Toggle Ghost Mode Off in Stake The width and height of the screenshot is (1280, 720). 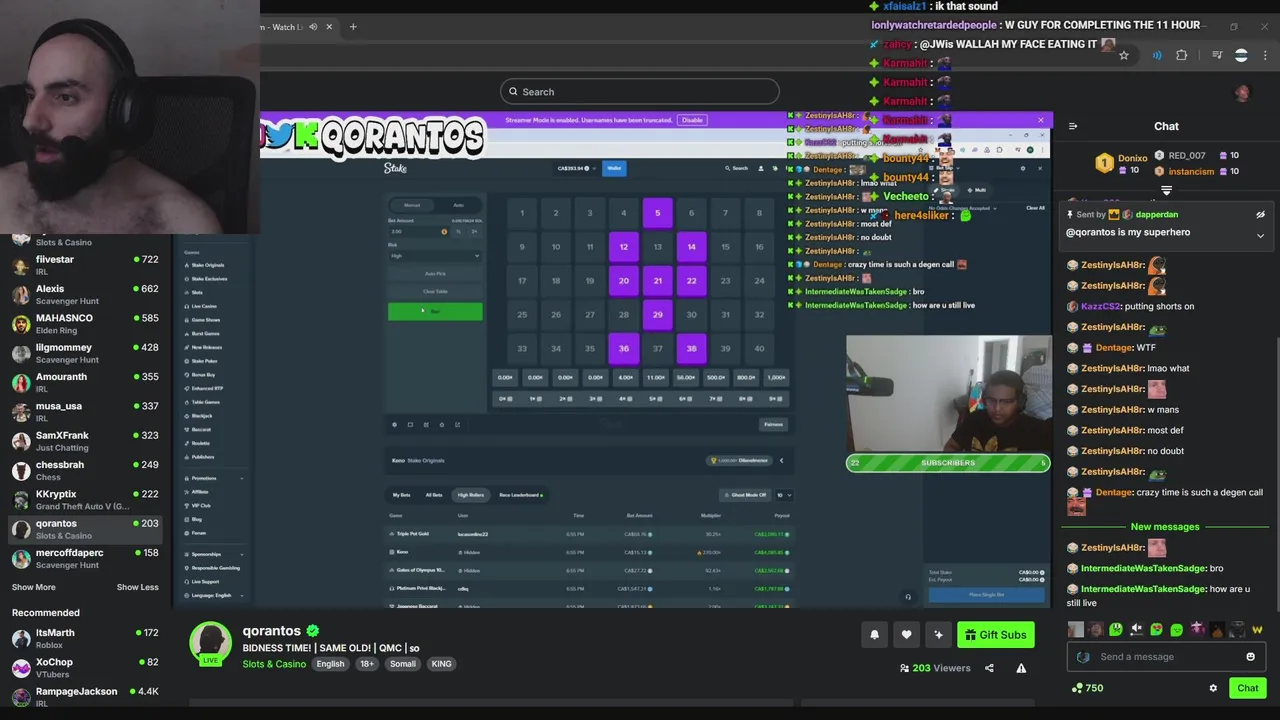[747, 495]
